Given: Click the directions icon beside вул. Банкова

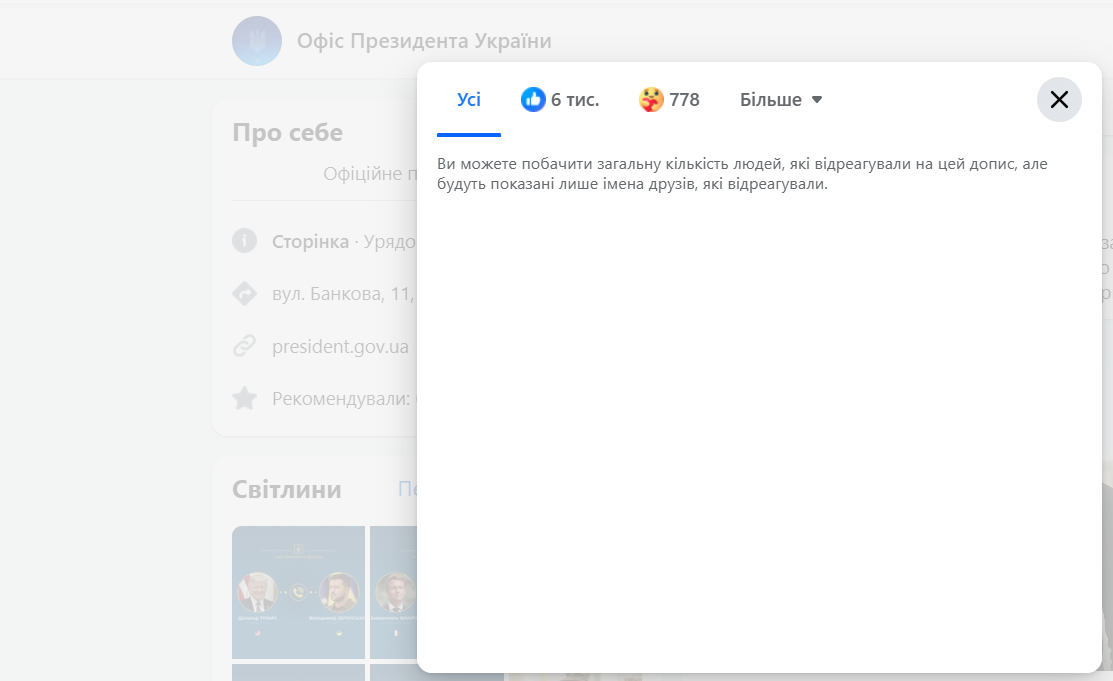Looking at the screenshot, I should tap(245, 294).
